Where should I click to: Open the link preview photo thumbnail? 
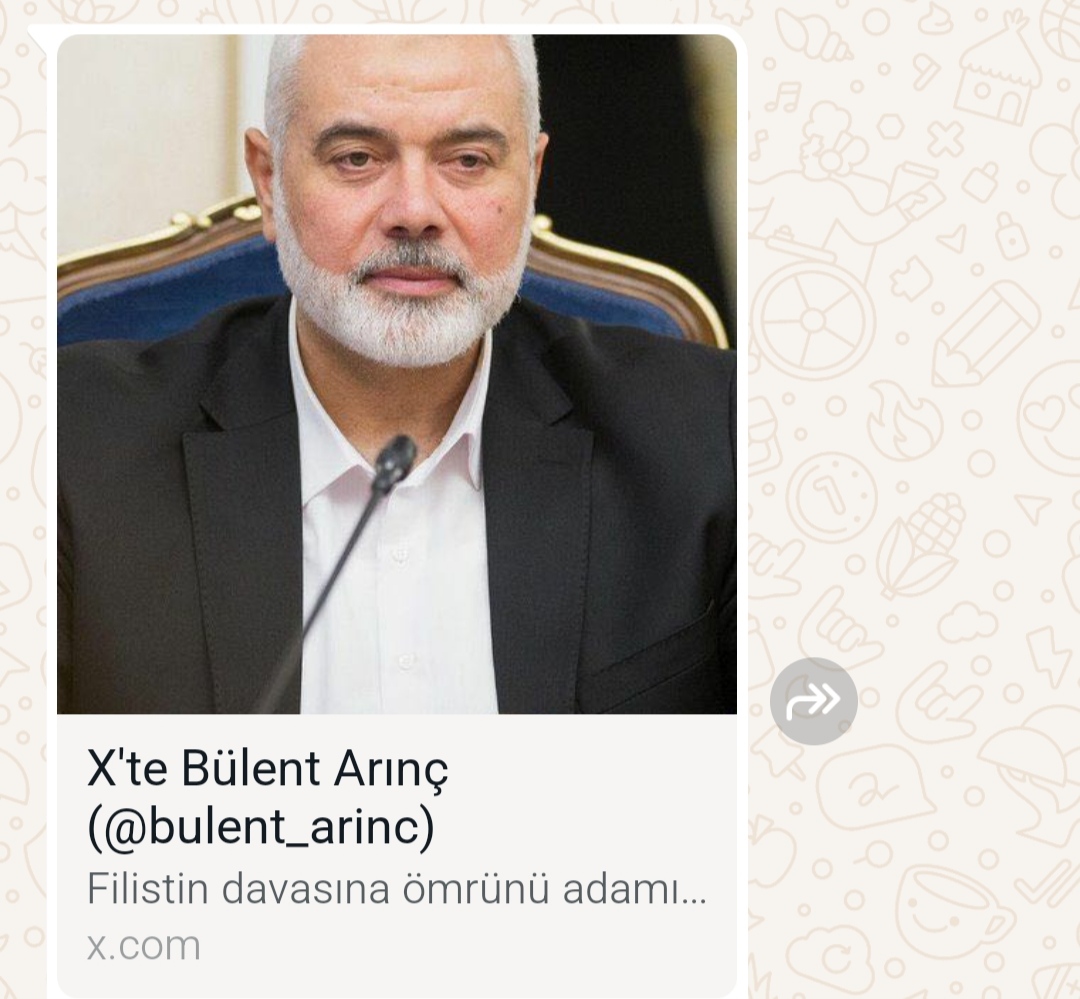point(397,374)
